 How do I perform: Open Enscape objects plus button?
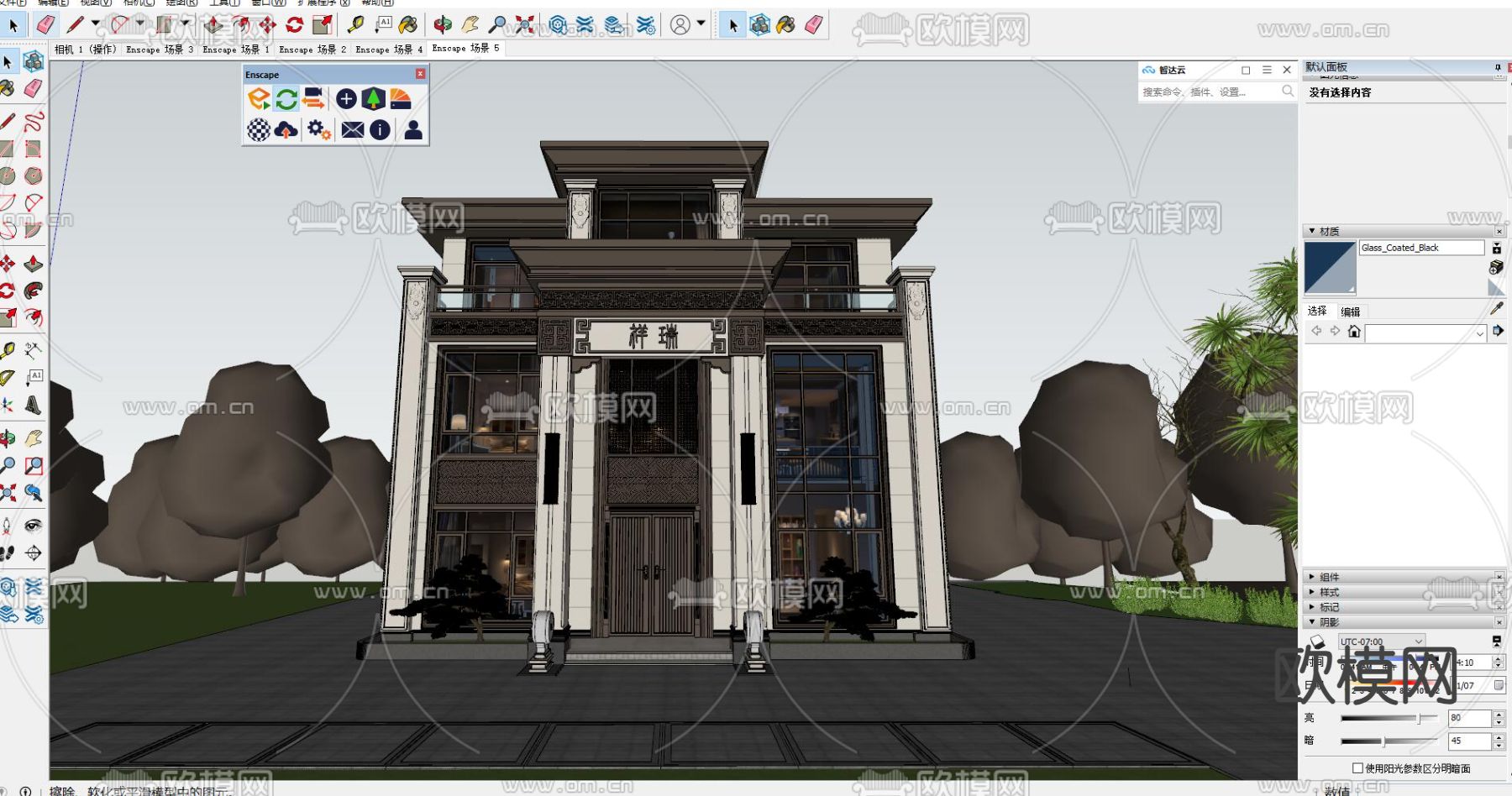tap(346, 99)
